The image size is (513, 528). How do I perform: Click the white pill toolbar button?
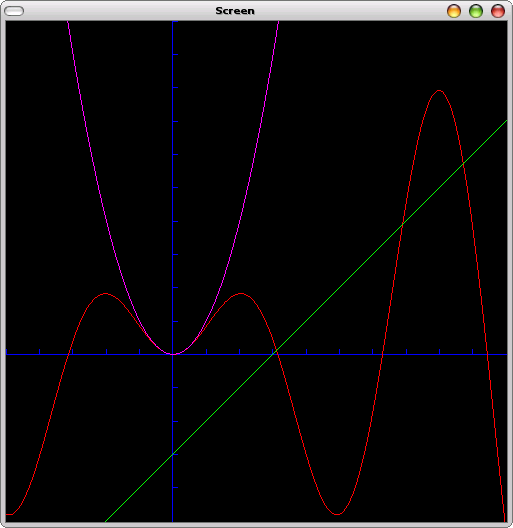(x=14, y=11)
